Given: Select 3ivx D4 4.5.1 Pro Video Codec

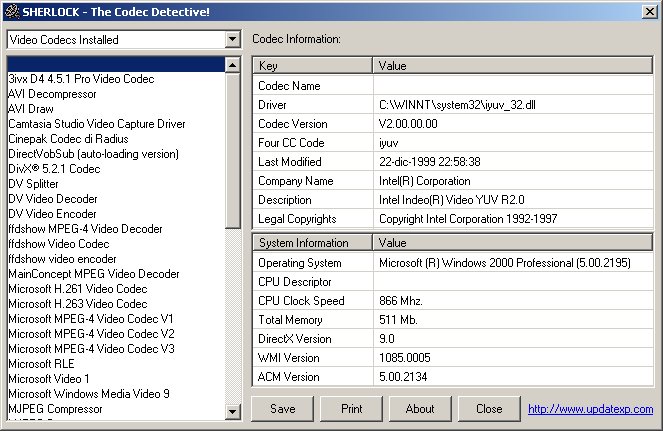Looking at the screenshot, I should 81,79.
